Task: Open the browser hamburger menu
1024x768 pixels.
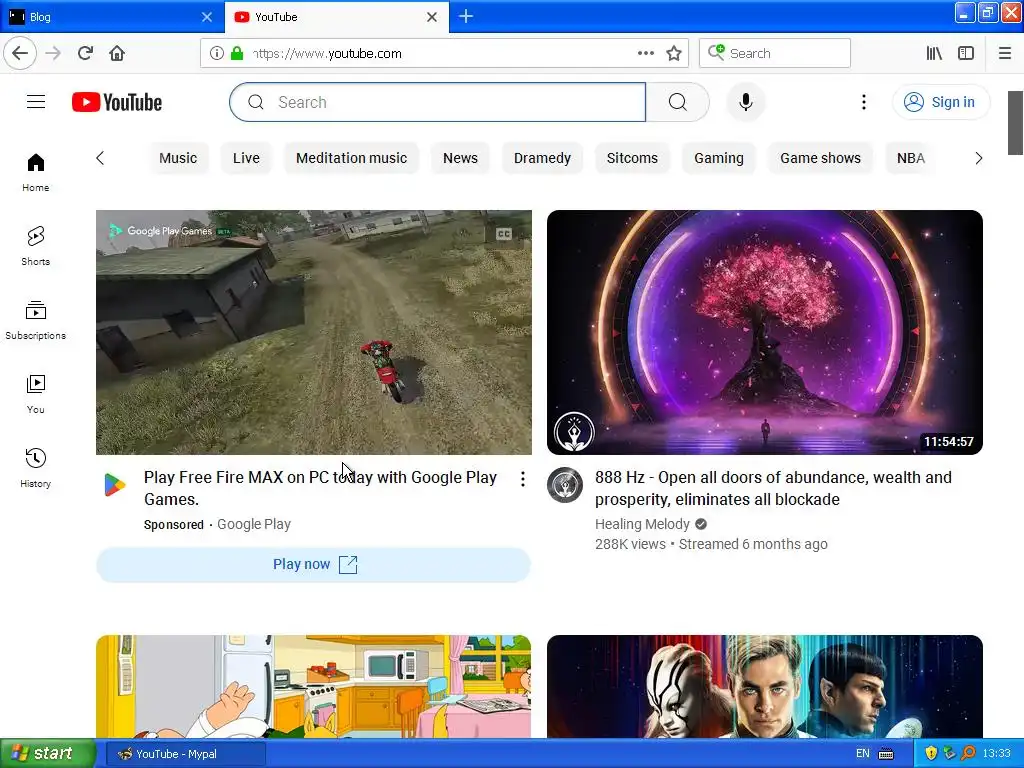Action: pos(1004,53)
